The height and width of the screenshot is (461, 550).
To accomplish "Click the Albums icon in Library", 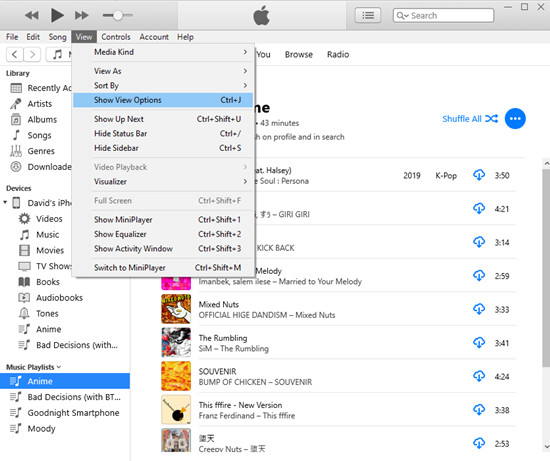I will coord(16,119).
